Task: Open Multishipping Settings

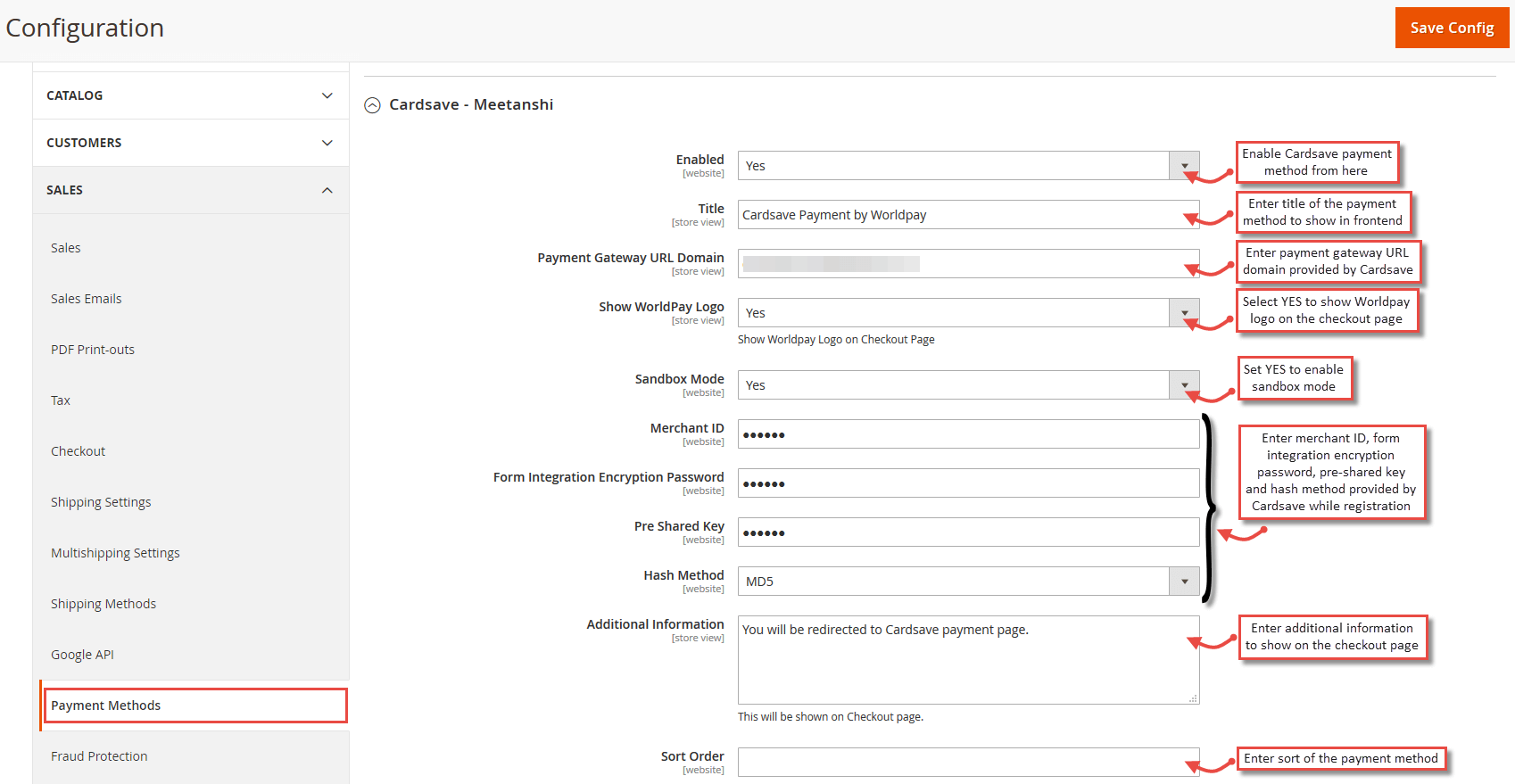Action: pyautogui.click(x=115, y=553)
